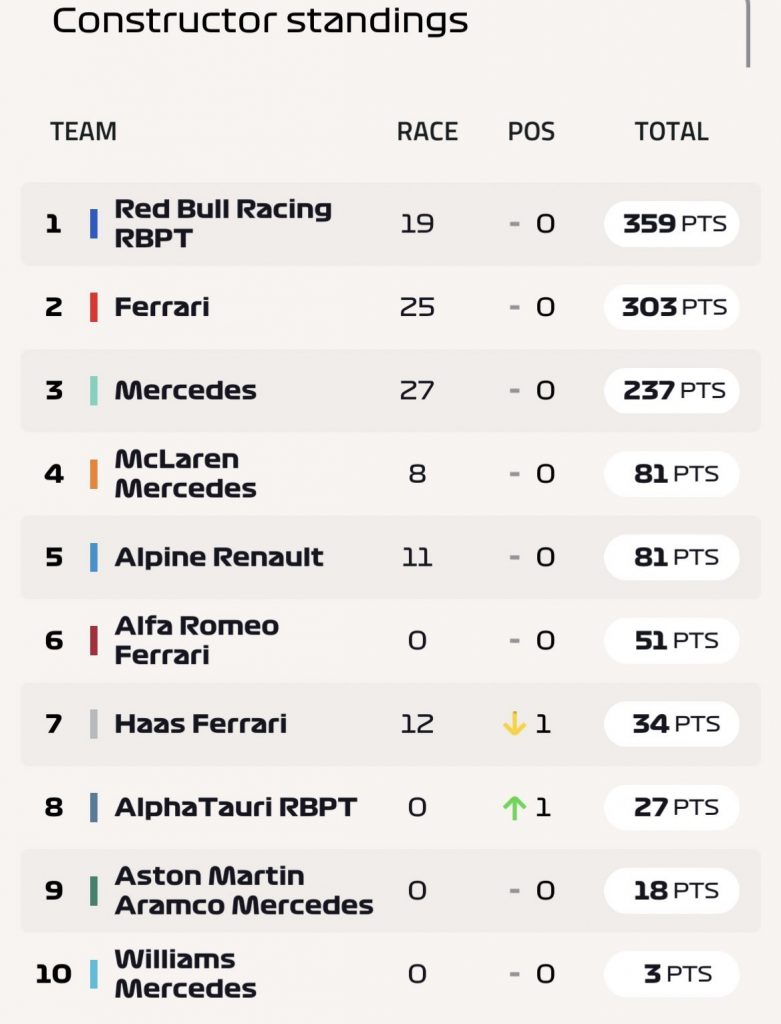Viewport: 781px width, 1024px height.
Task: Click the scrollbar at top right
Action: 748,33
